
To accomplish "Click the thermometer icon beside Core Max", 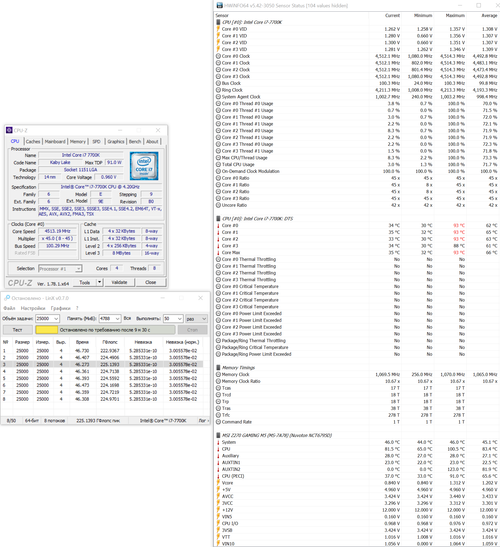I will point(218,253).
